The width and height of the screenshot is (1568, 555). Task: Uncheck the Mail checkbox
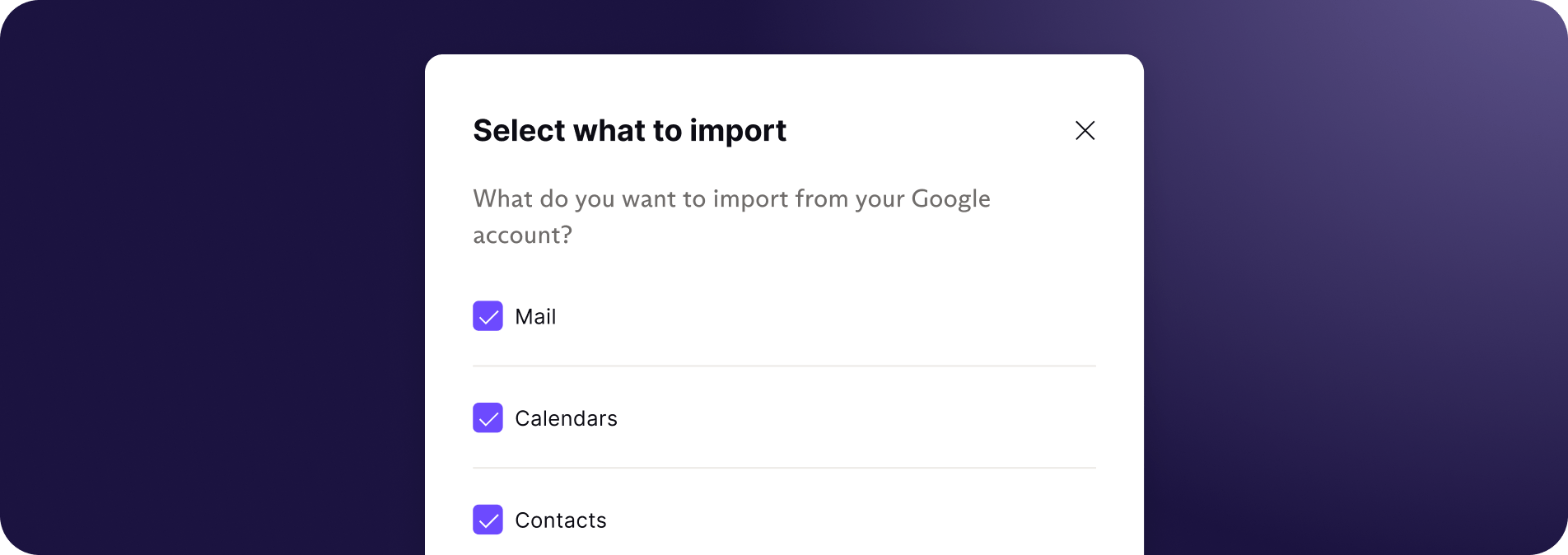(x=488, y=316)
